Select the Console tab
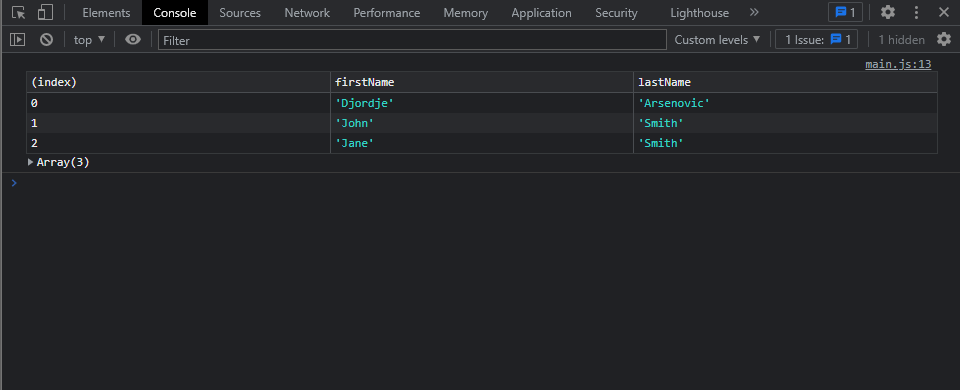This screenshot has height=390, width=960. [175, 12]
